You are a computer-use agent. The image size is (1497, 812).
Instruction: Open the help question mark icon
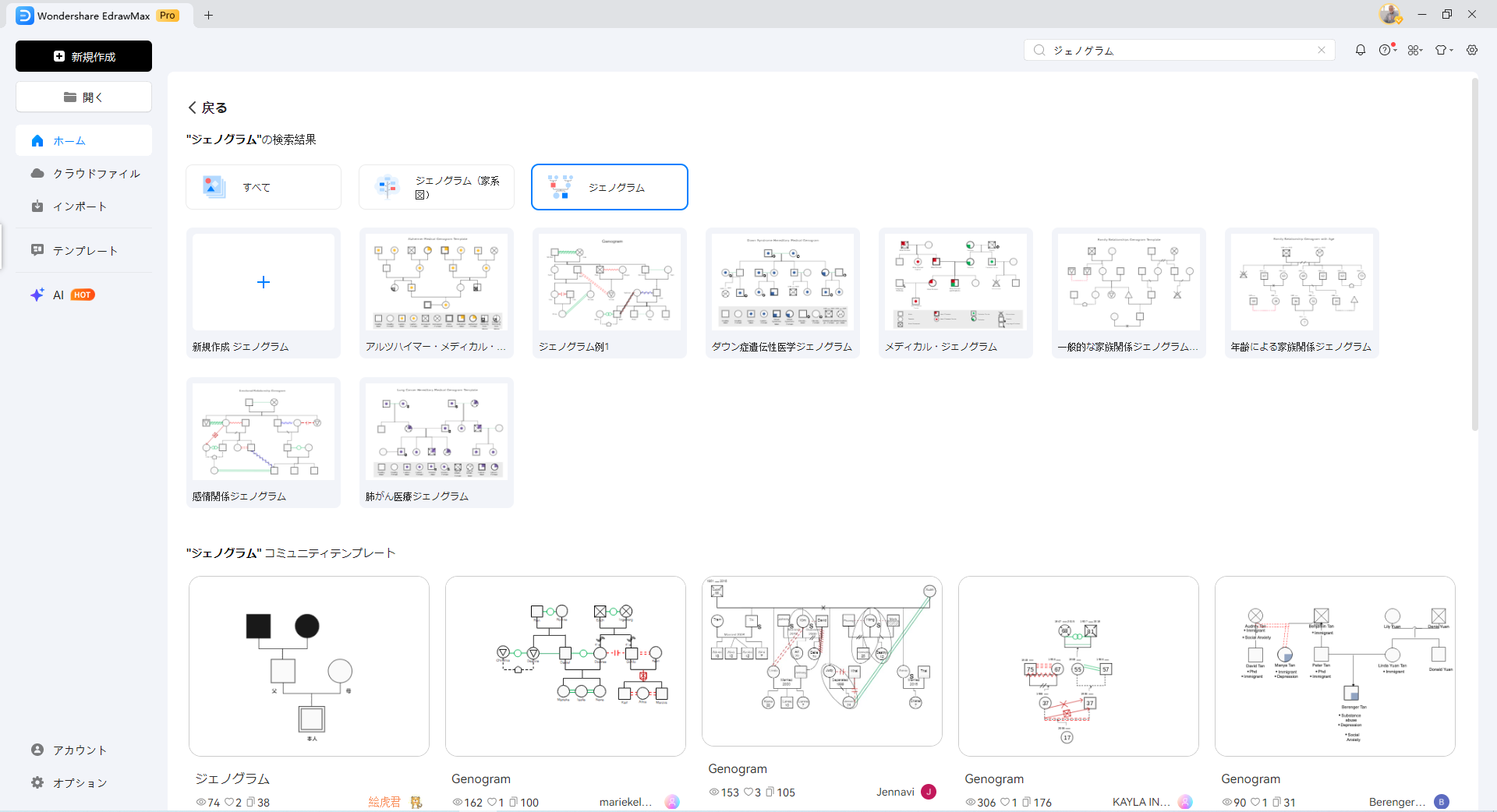coord(1386,50)
